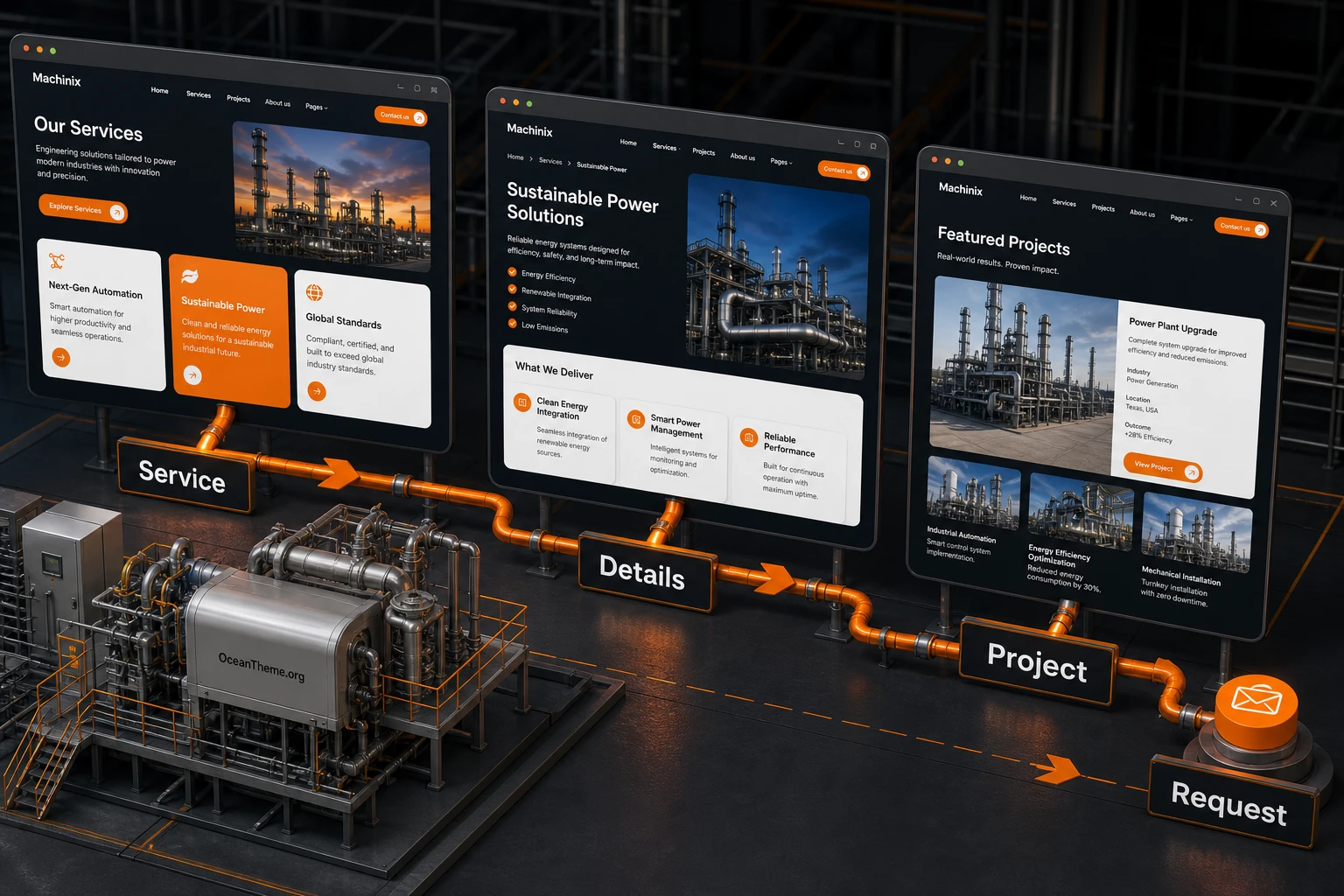Open About us in Featured Projects window
The height and width of the screenshot is (896, 1344).
pyautogui.click(x=1142, y=213)
